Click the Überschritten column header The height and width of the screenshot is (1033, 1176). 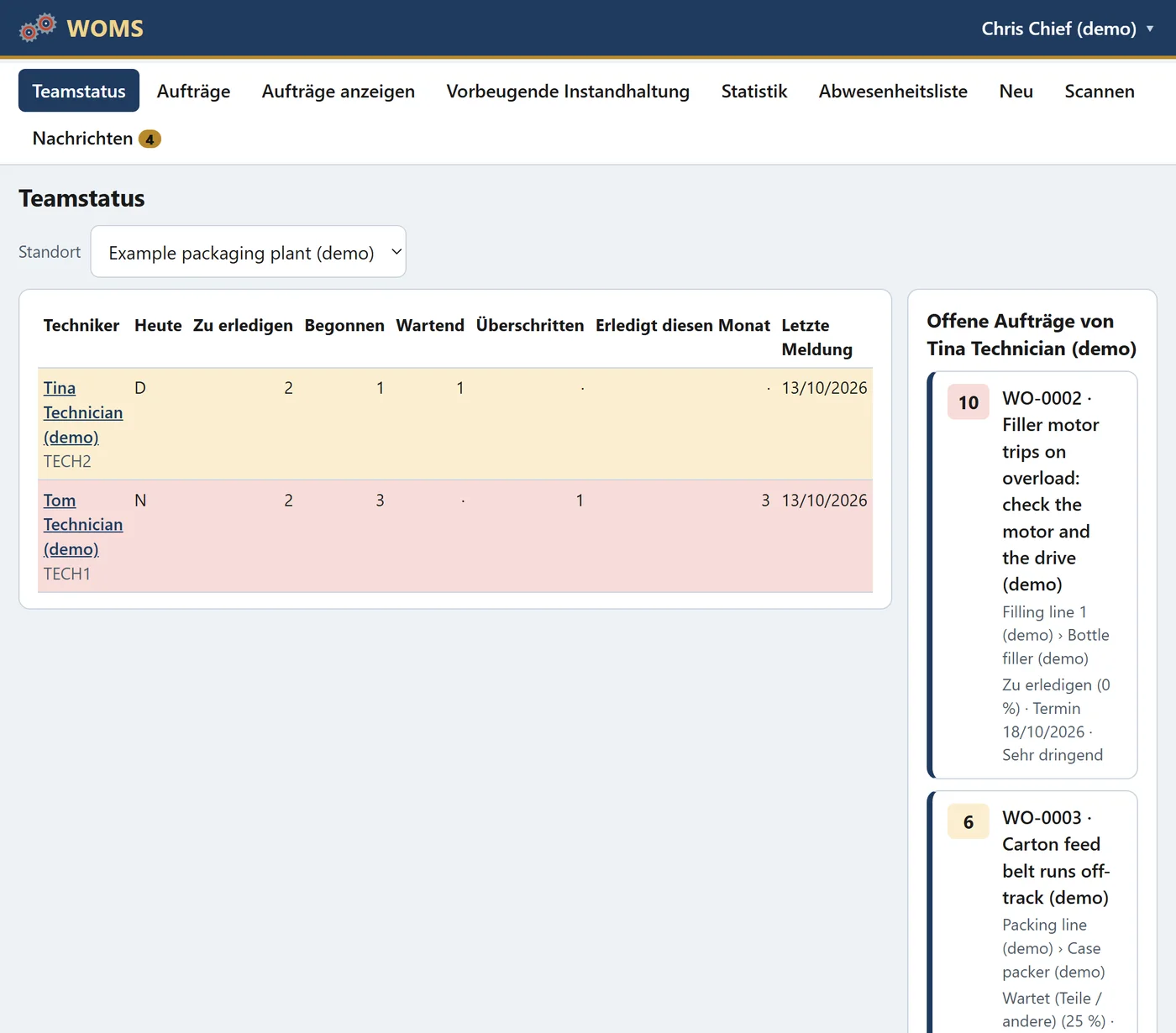click(530, 325)
